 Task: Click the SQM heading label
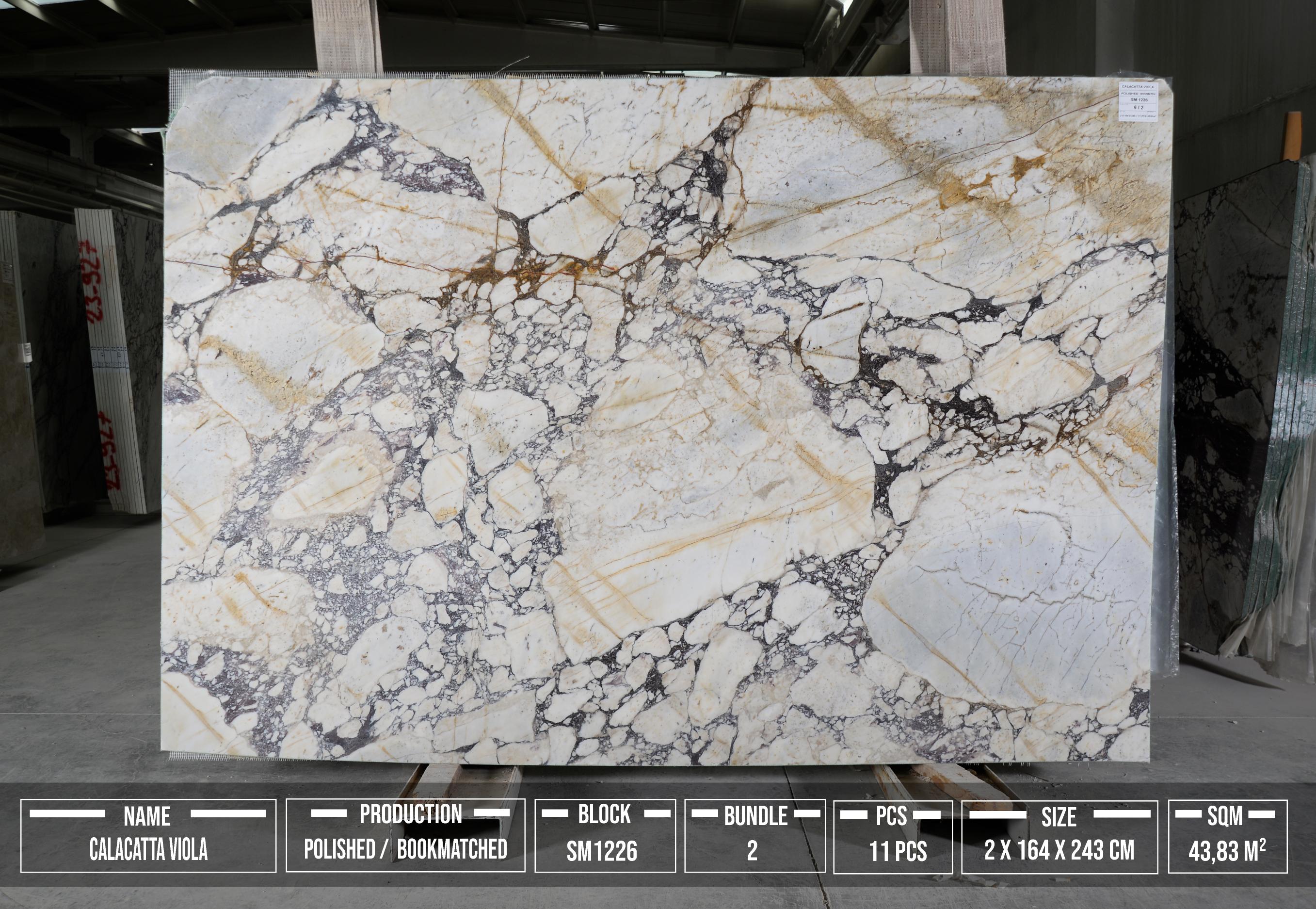coord(1225,816)
